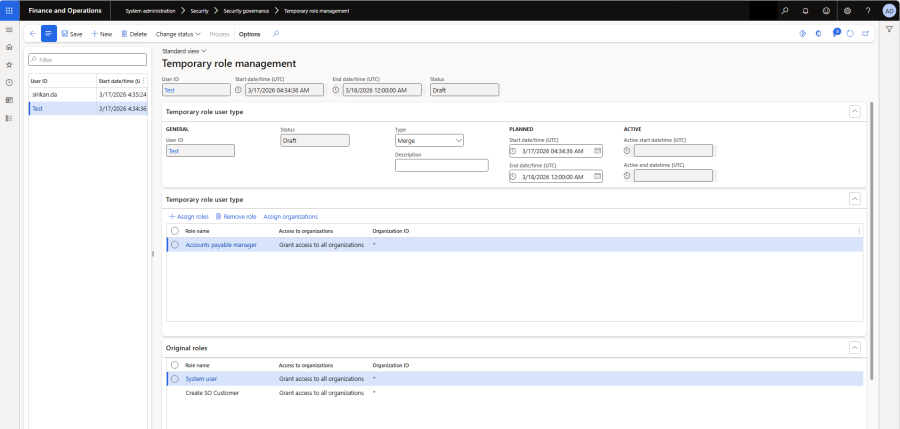Click the help question mark icon
This screenshot has height=429, width=900.
tap(867, 10)
